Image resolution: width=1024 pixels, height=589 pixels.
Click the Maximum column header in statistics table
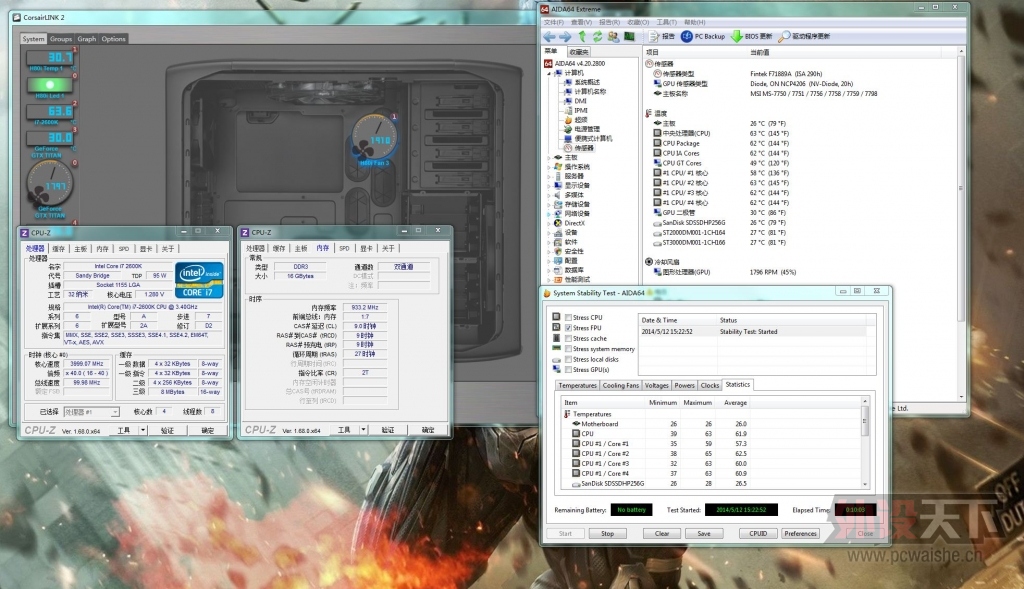tap(697, 403)
